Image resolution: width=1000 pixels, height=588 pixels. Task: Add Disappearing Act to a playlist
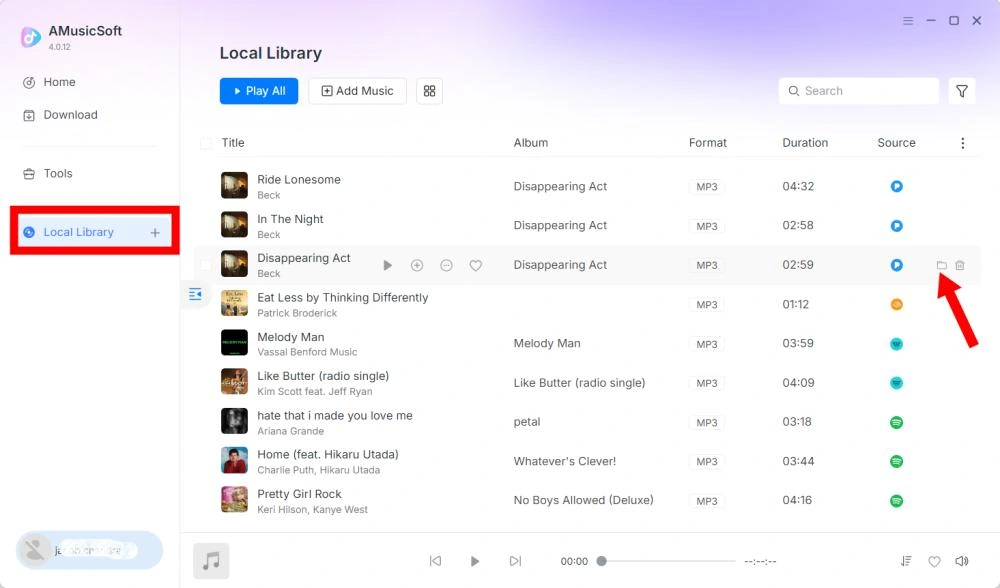[x=416, y=265]
